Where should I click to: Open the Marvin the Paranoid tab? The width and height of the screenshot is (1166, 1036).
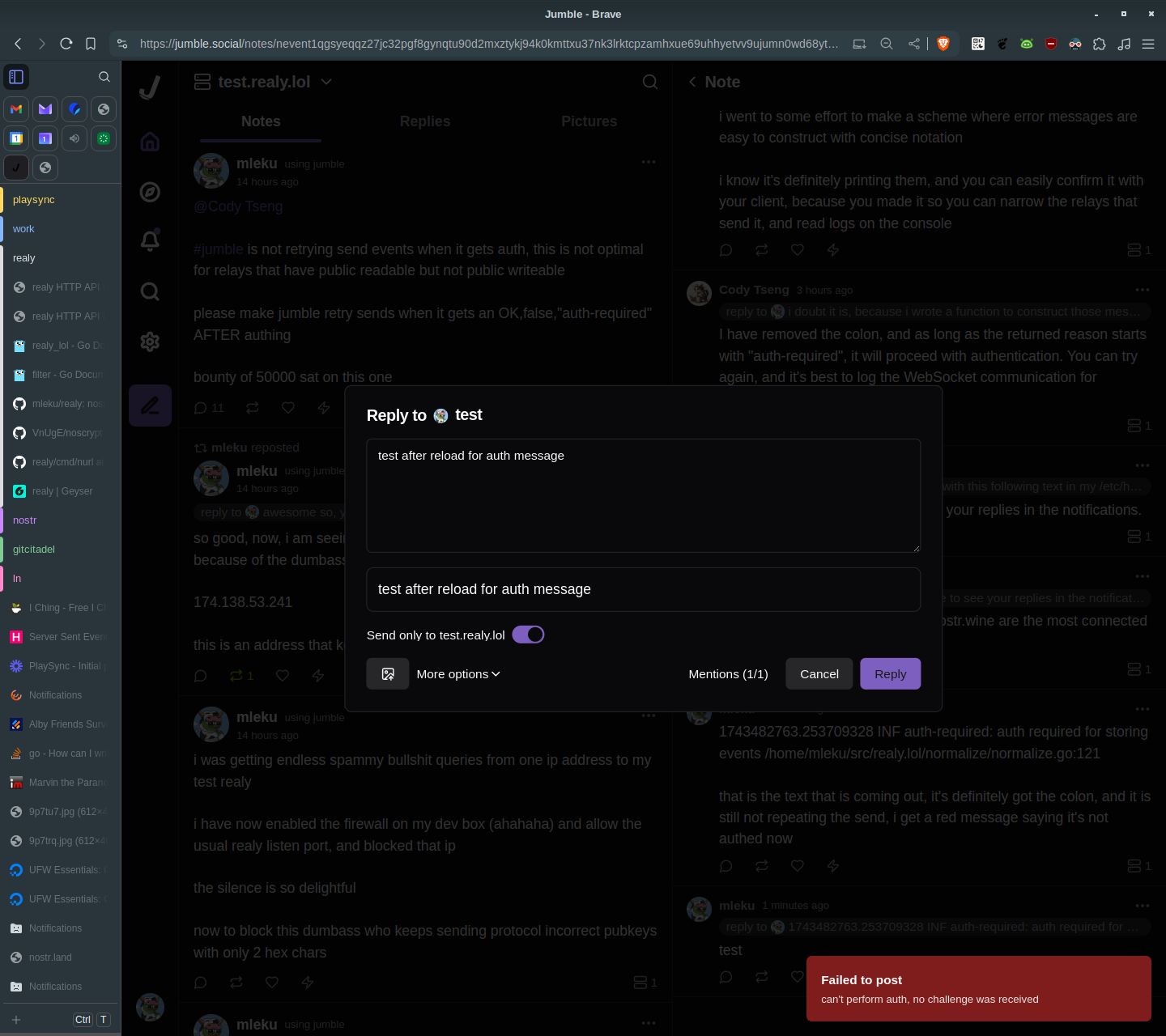pos(61,783)
